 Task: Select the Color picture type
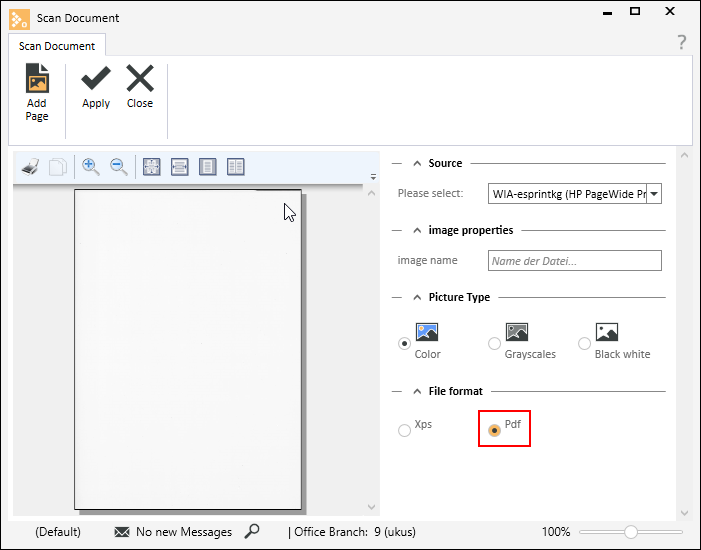(405, 343)
